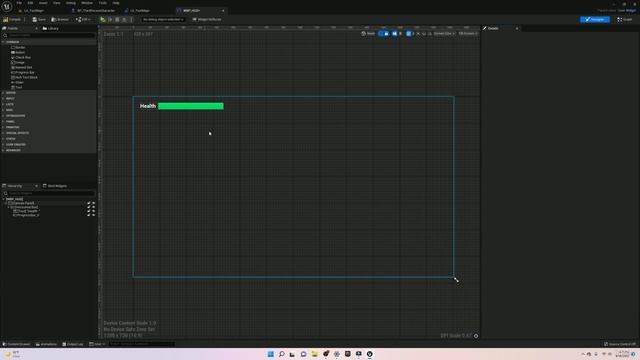
Task: Select the Health text on canvas
Action: click(x=148, y=106)
